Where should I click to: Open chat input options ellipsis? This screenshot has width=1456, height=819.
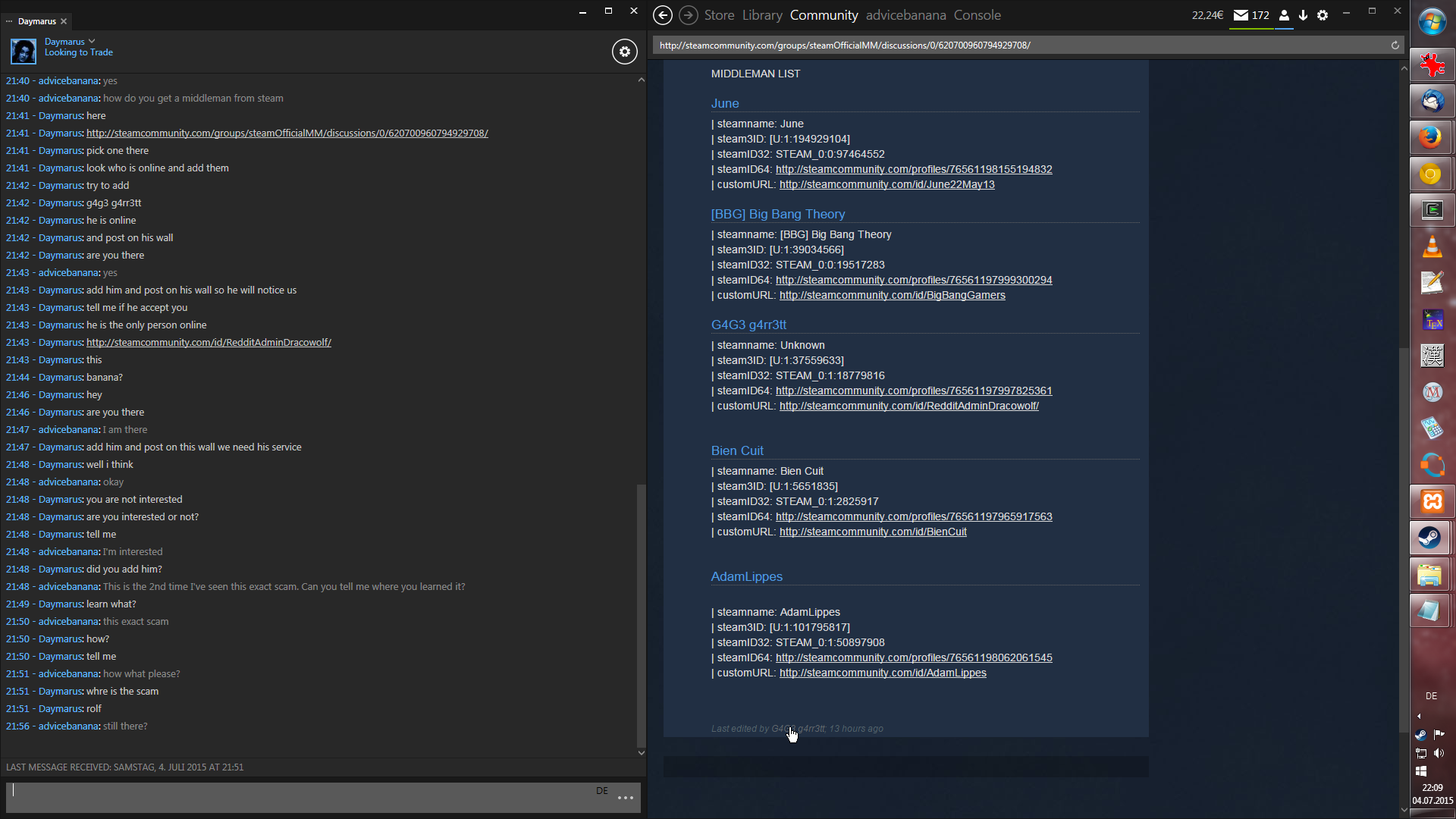pos(625,798)
